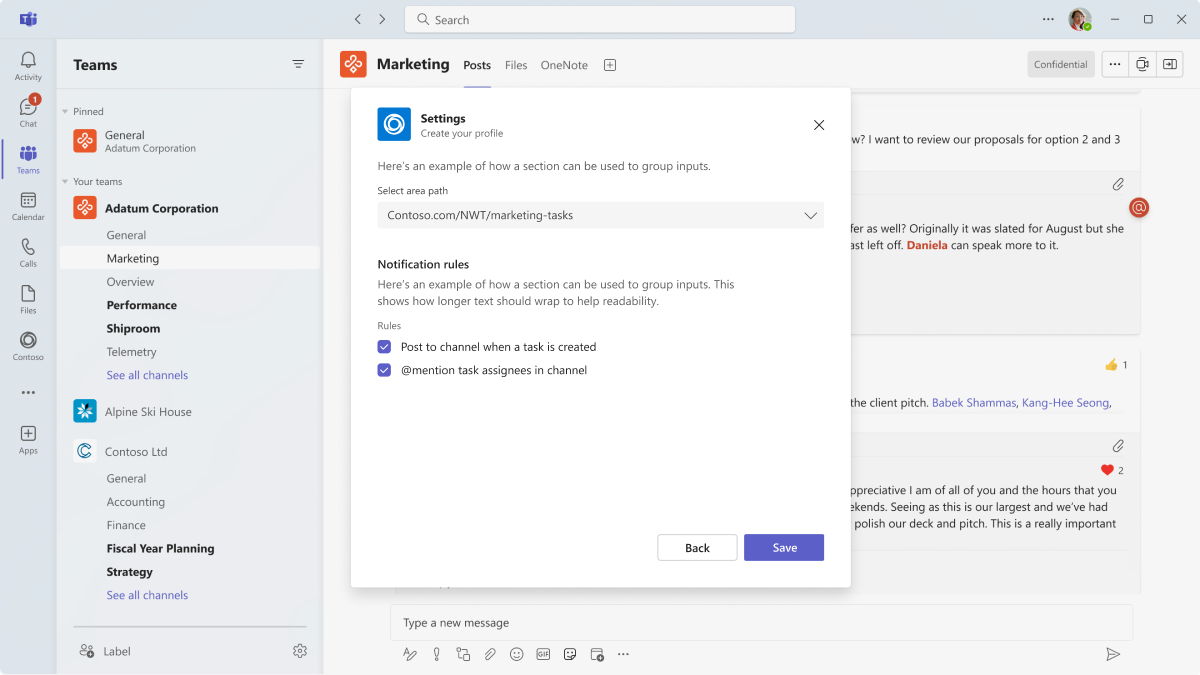This screenshot has height=675, width=1200.
Task: Mark message important with the exclamation icon
Action: pos(436,654)
